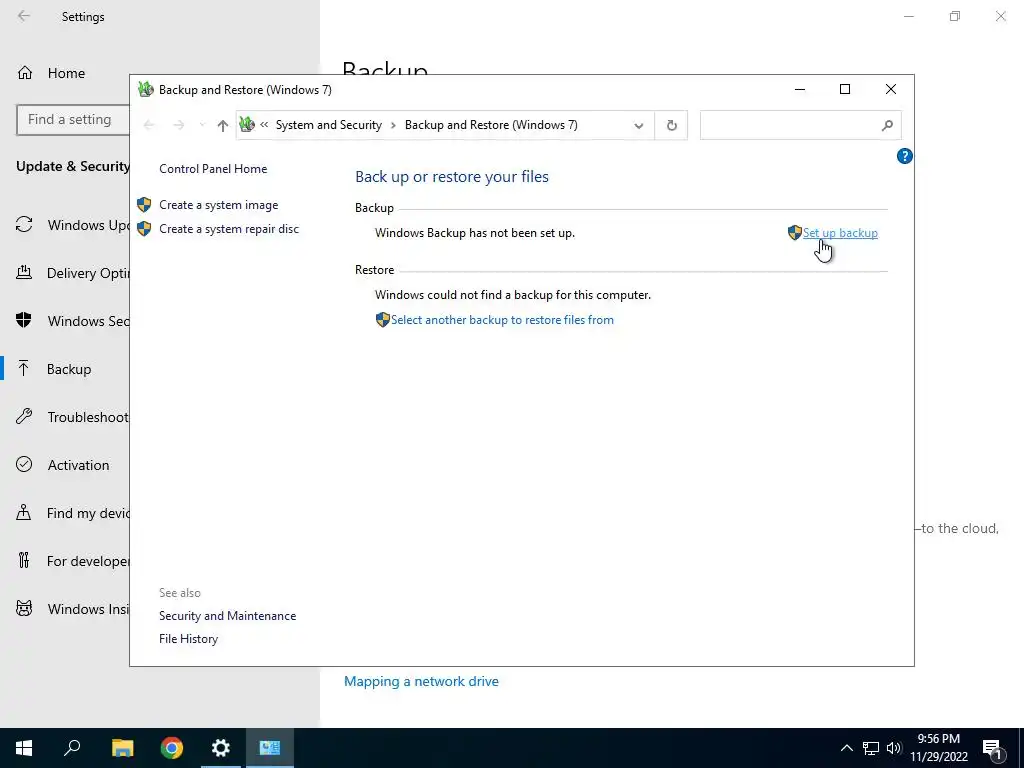This screenshot has width=1024, height=768.
Task: Launch Google Chrome from the taskbar
Action: pyautogui.click(x=172, y=748)
